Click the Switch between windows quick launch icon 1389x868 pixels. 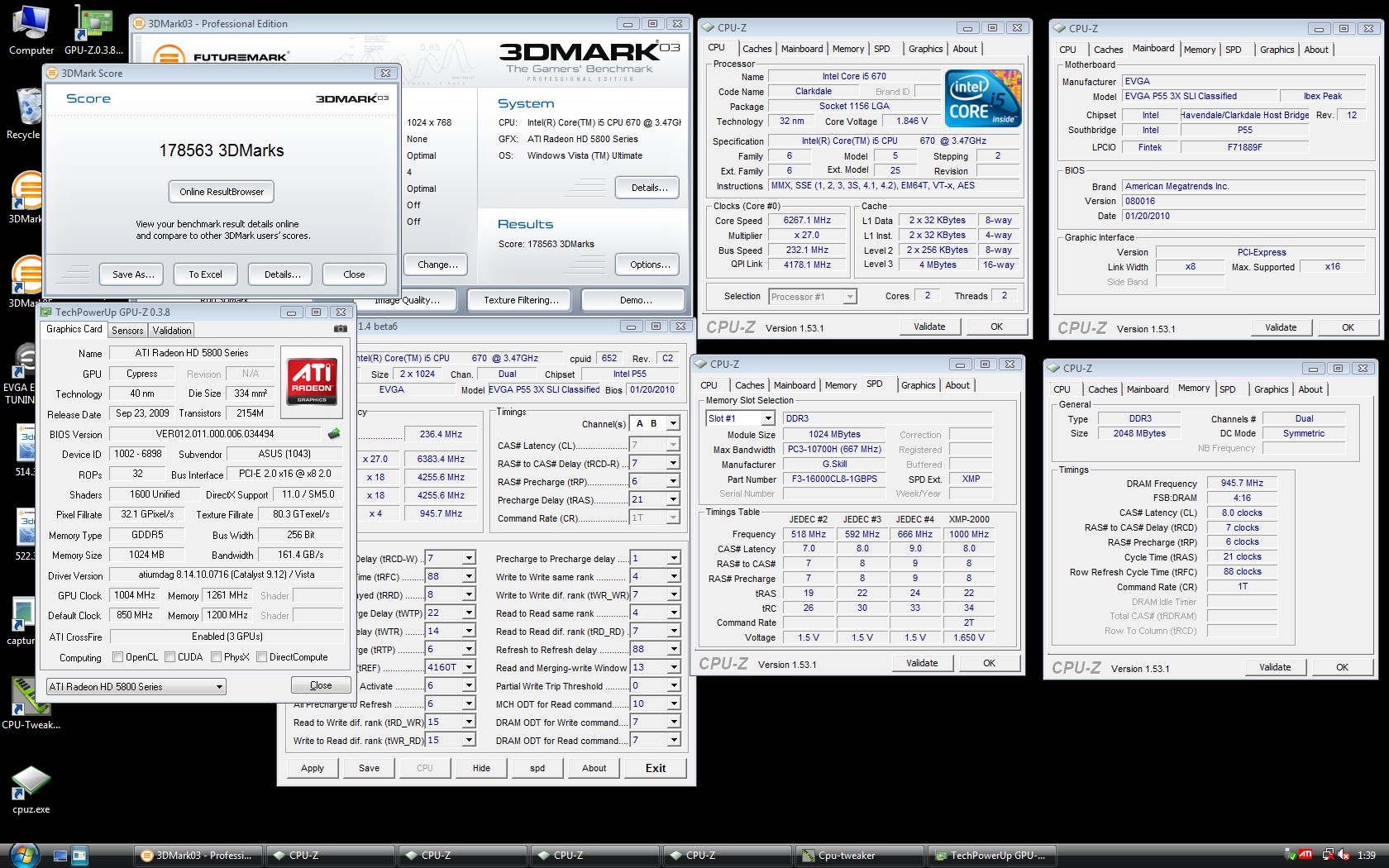coord(80,856)
